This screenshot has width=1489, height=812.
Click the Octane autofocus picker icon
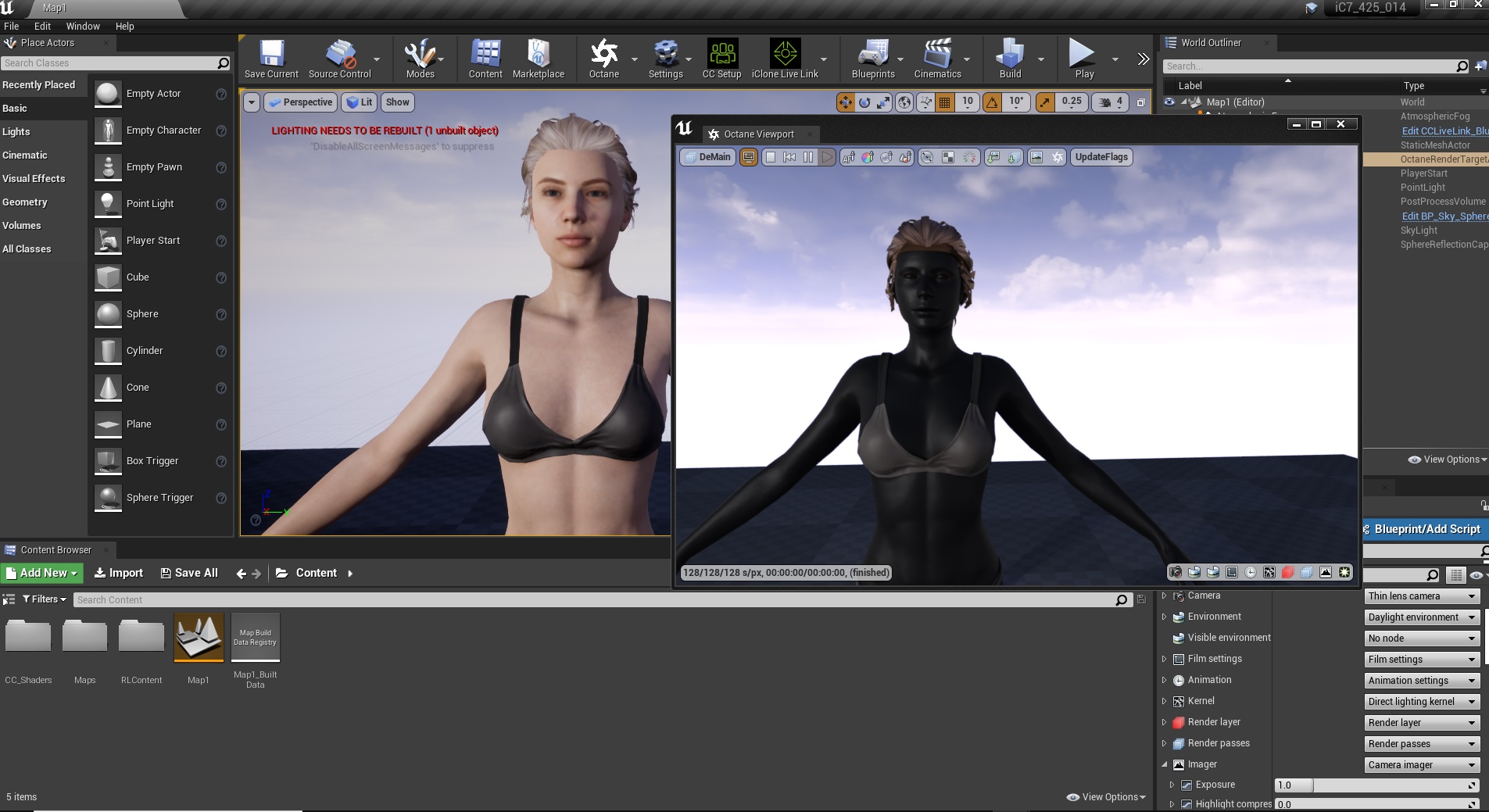tap(848, 157)
